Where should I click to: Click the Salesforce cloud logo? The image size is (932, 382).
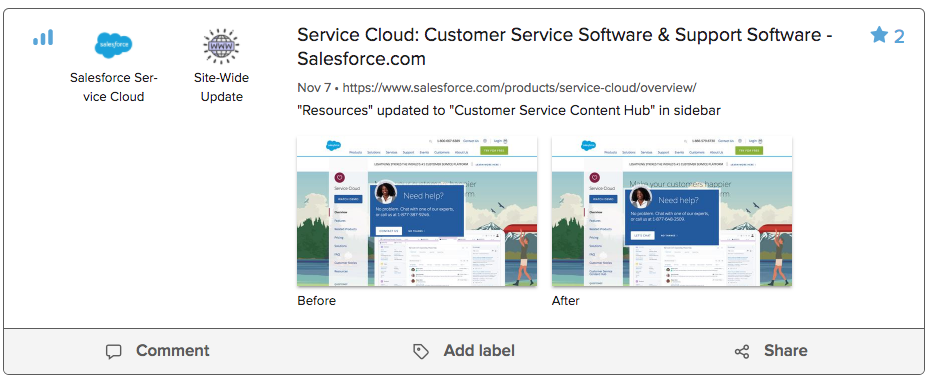(x=113, y=45)
